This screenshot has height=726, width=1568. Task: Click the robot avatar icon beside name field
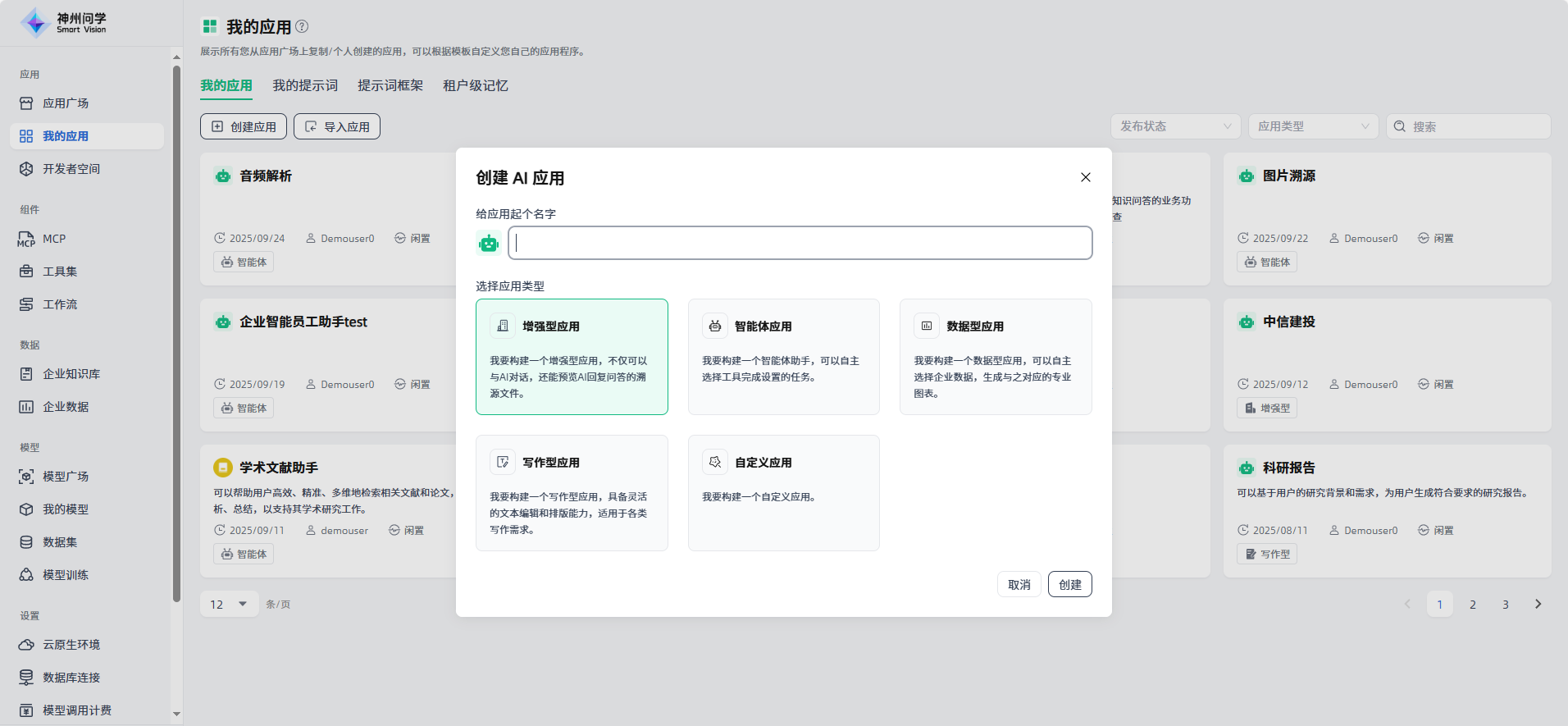(x=489, y=243)
